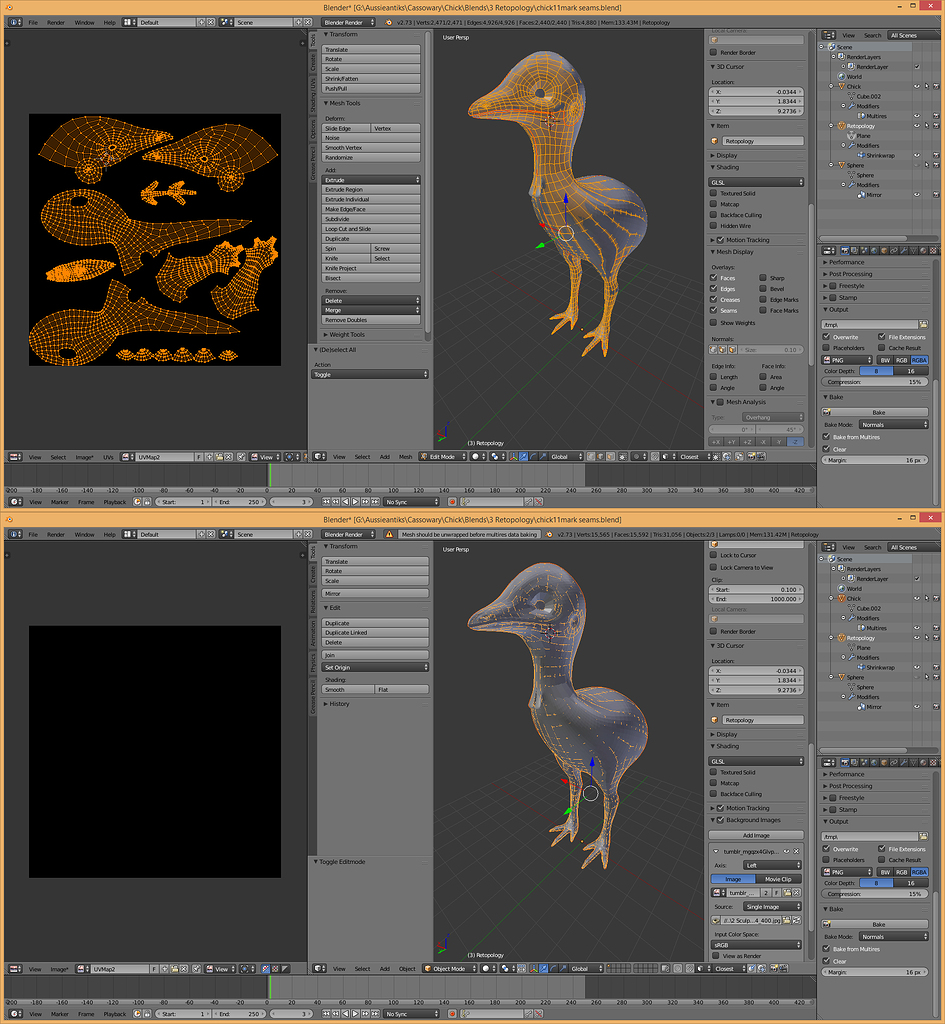Click play animation button in top window timeline
The width and height of the screenshot is (945, 1024).
pos(355,502)
